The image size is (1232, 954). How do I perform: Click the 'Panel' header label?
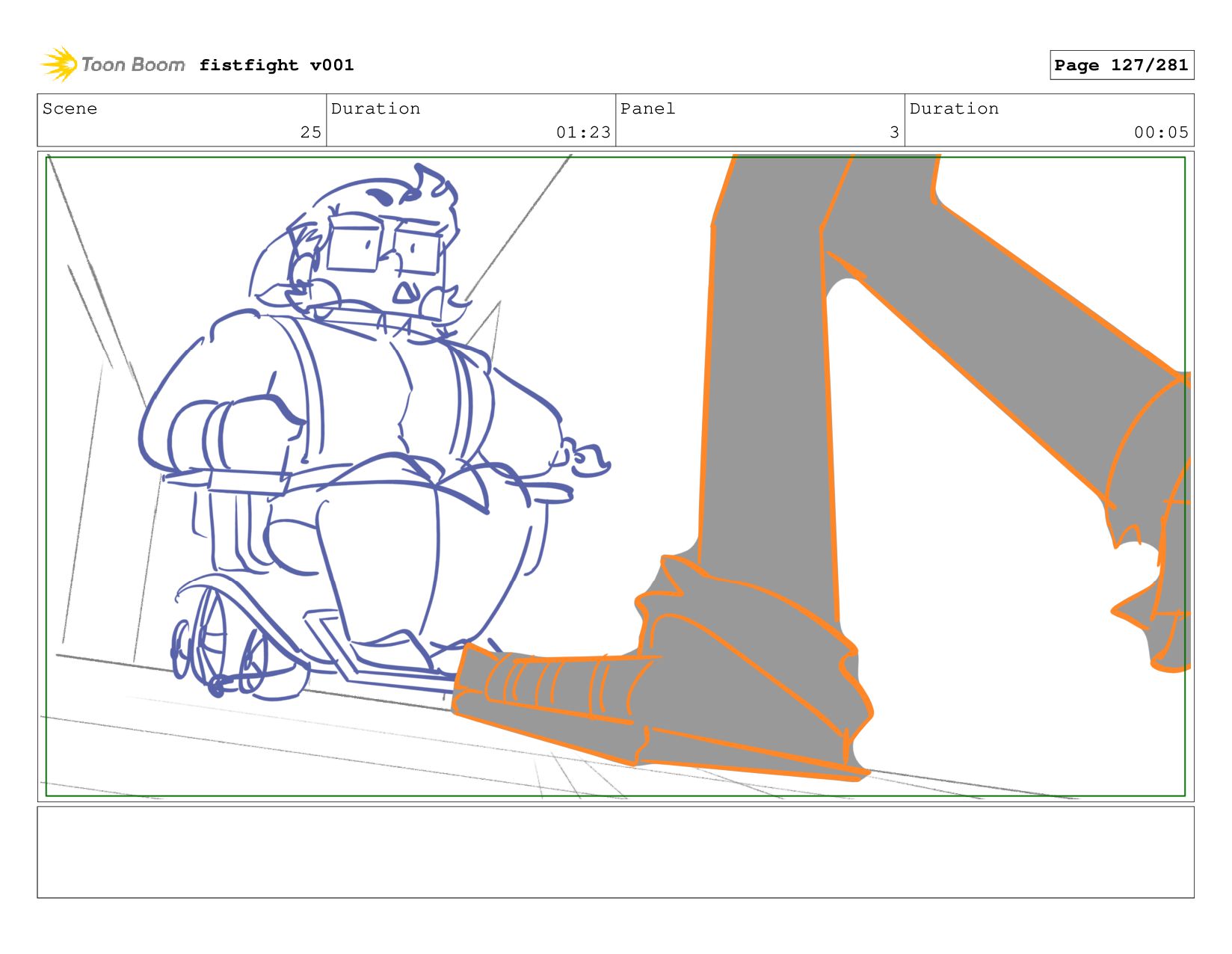point(647,108)
